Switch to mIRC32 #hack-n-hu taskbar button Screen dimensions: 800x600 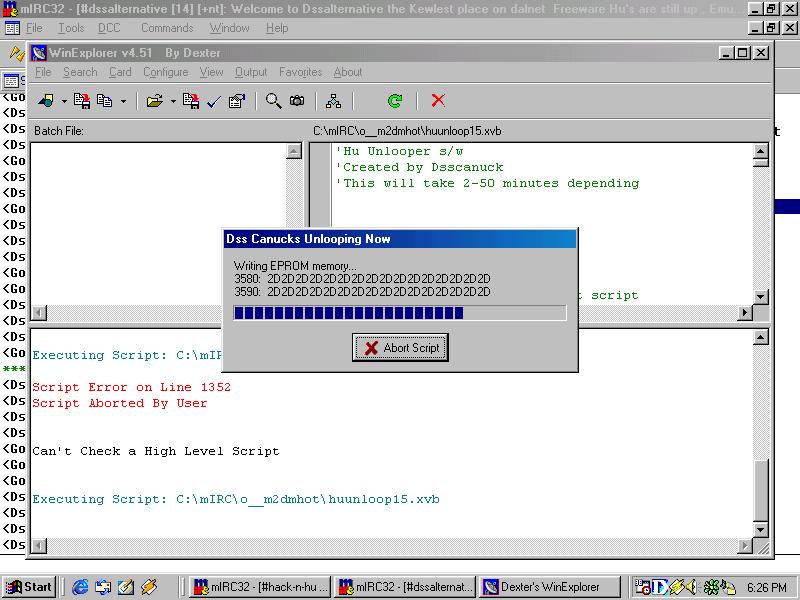(x=260, y=587)
